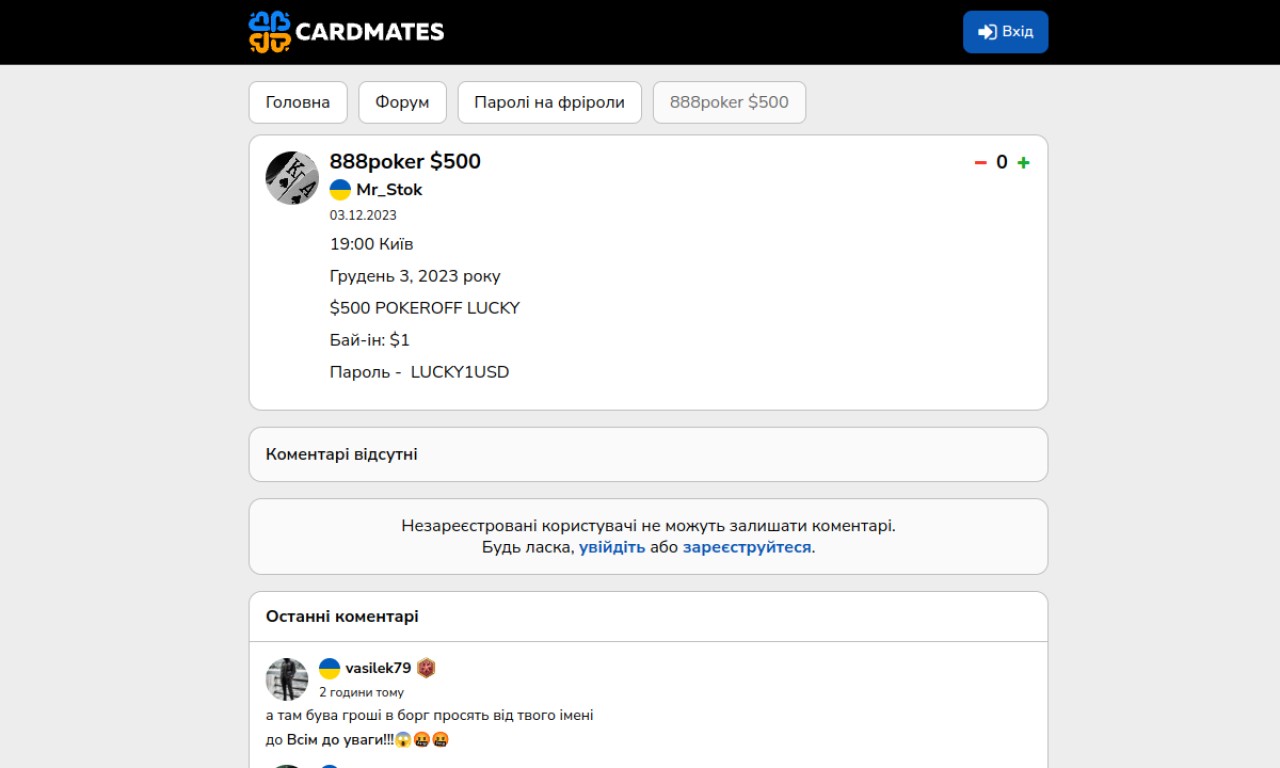Click the rank badge next to vasilek79
Image resolution: width=1280 pixels, height=768 pixels.
426,668
